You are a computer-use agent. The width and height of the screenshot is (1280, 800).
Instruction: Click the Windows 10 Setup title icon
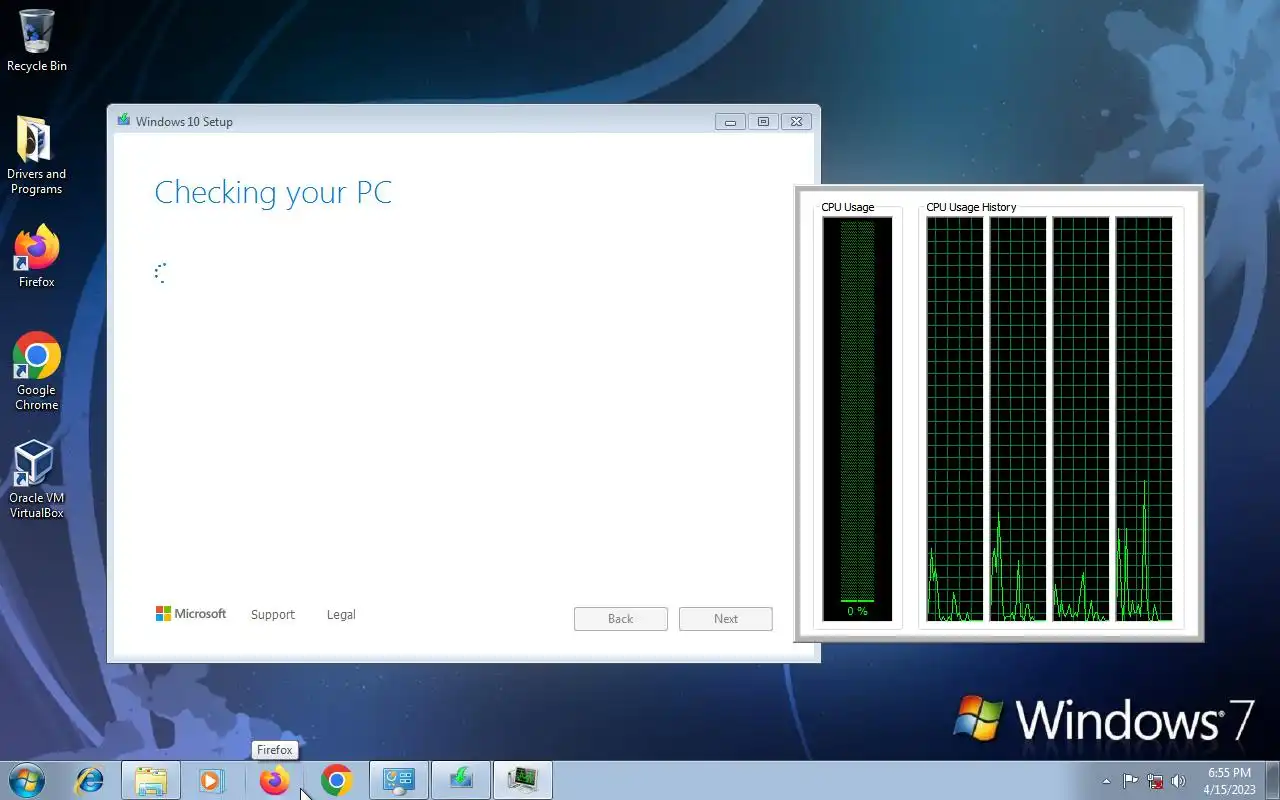click(x=124, y=121)
